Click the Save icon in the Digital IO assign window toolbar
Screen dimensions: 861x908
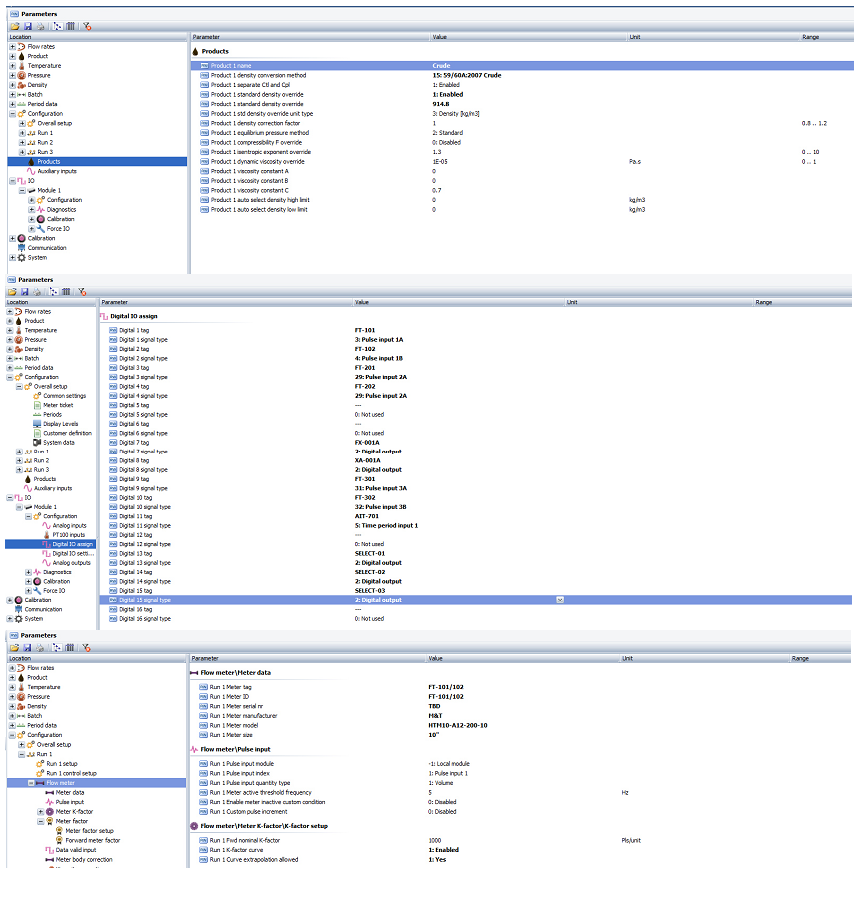coord(24,292)
